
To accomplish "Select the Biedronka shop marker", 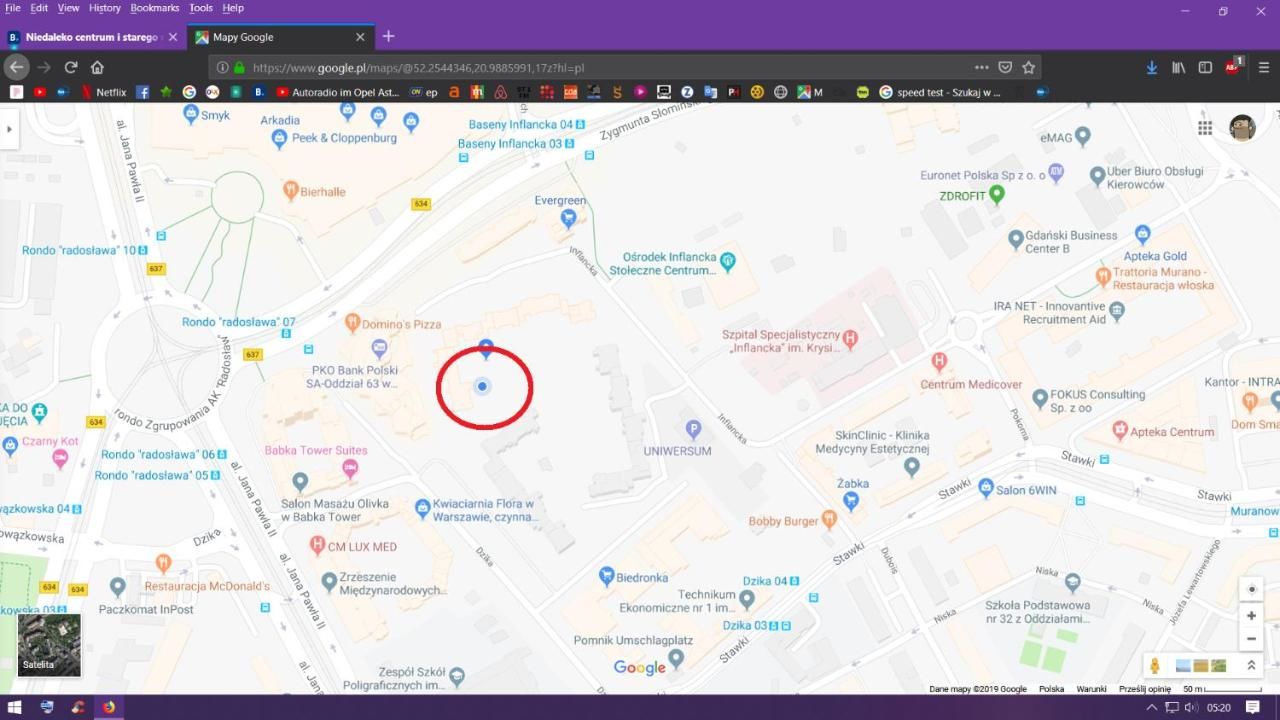I will (606, 576).
